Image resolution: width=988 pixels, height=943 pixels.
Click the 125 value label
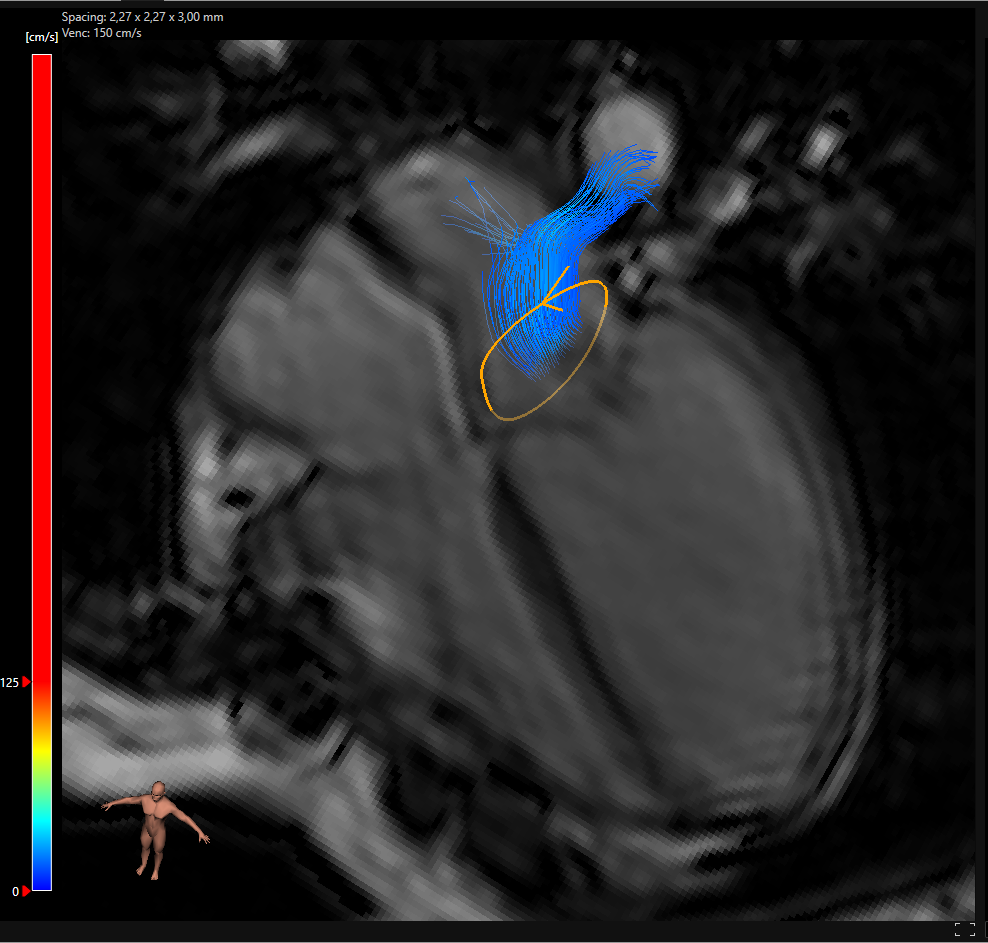click(10, 682)
